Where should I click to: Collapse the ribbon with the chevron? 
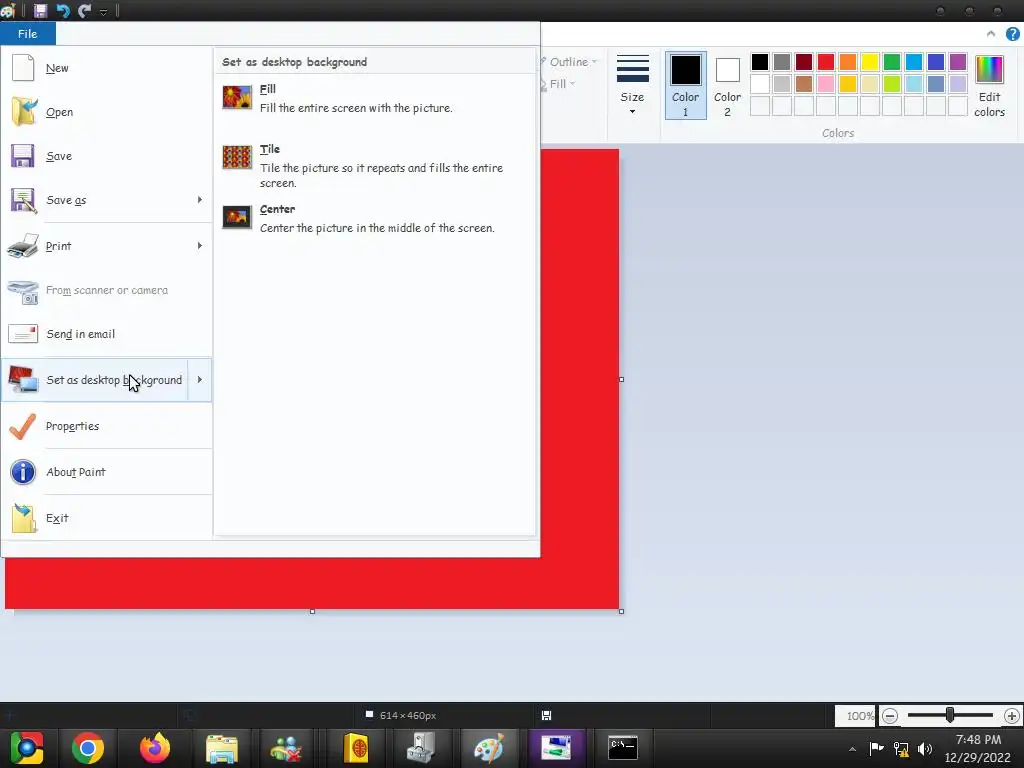[x=991, y=34]
